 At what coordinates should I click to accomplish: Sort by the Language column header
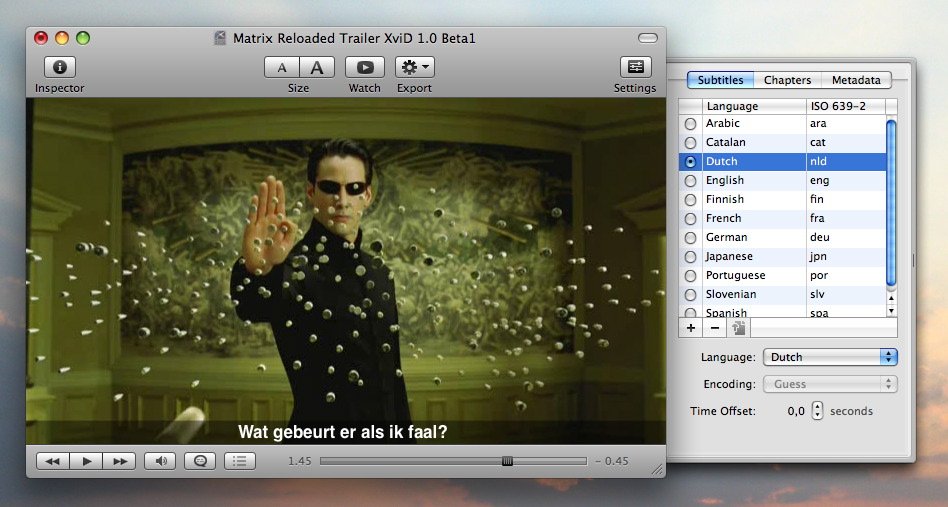point(754,106)
